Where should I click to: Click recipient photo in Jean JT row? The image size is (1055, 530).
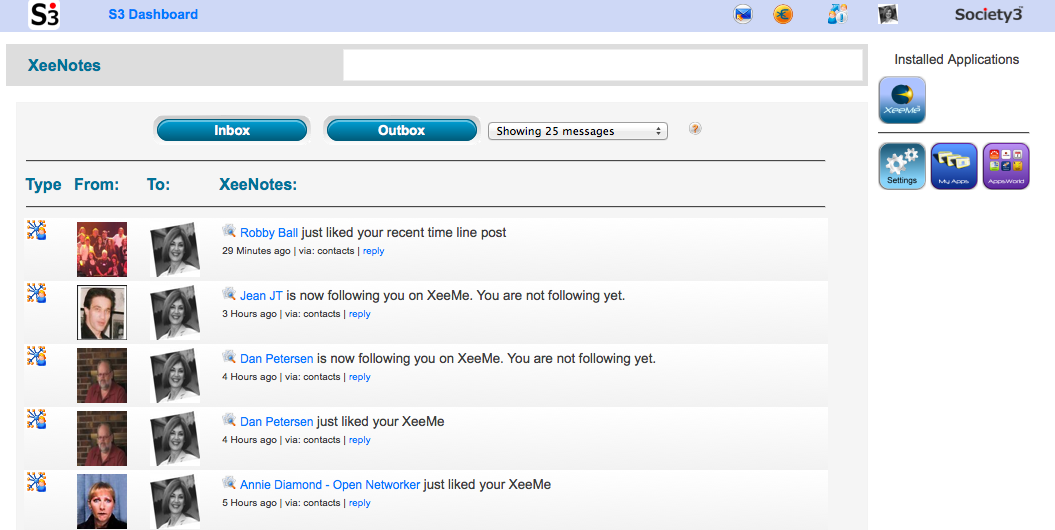click(x=175, y=313)
